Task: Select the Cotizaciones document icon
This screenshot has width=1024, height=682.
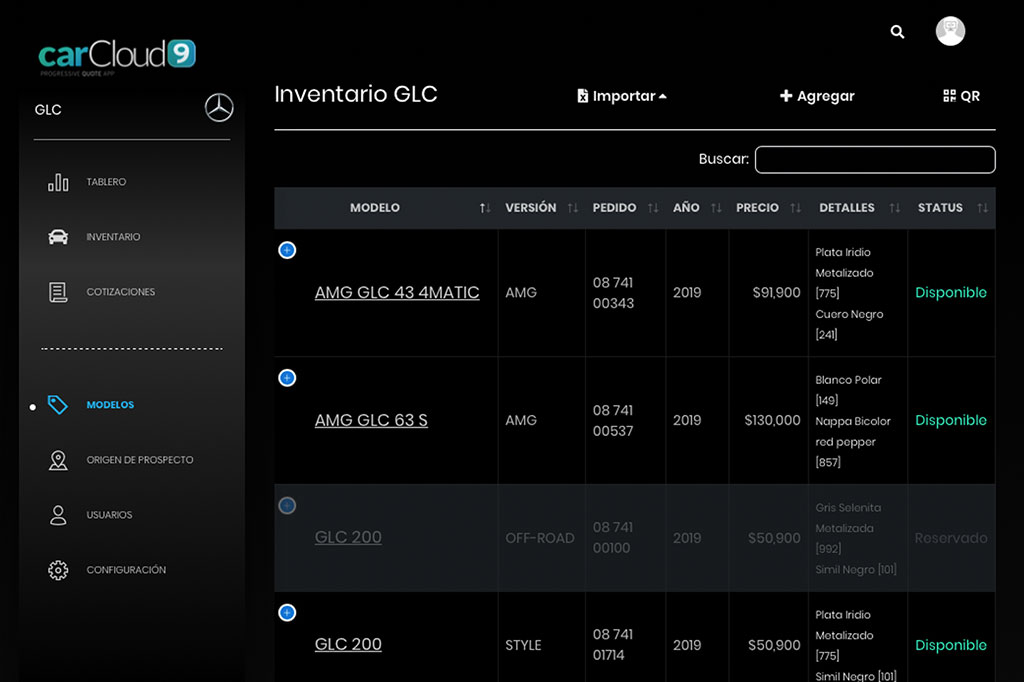Action: click(x=58, y=292)
